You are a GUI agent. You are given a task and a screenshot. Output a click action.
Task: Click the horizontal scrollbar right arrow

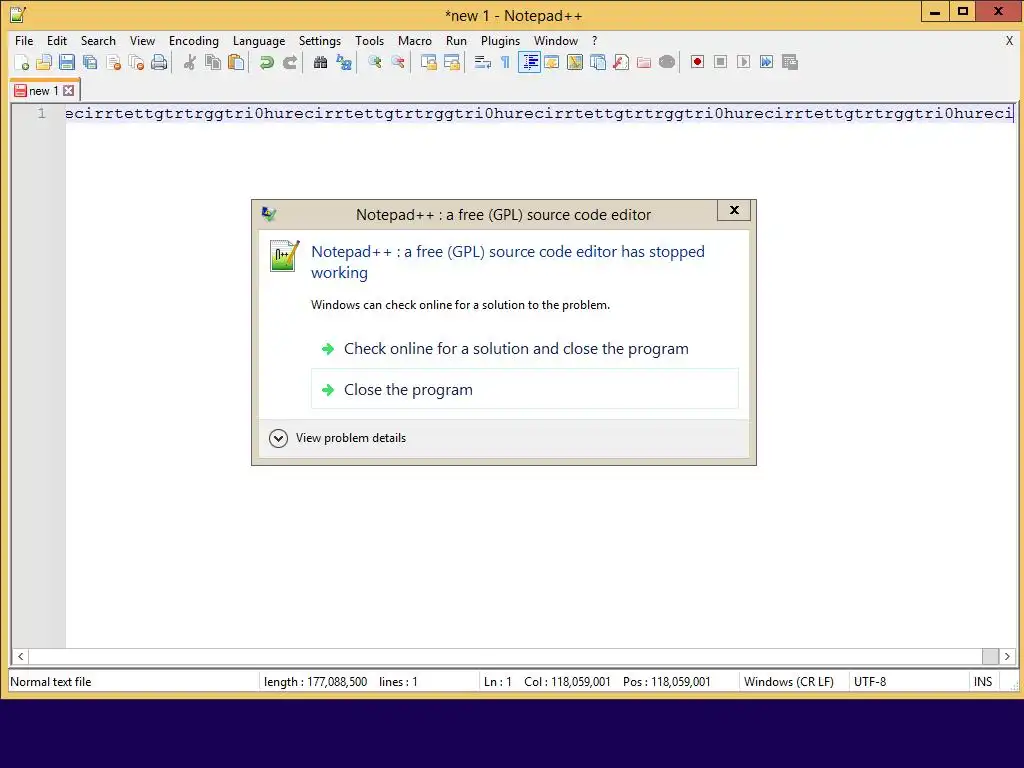click(1007, 656)
